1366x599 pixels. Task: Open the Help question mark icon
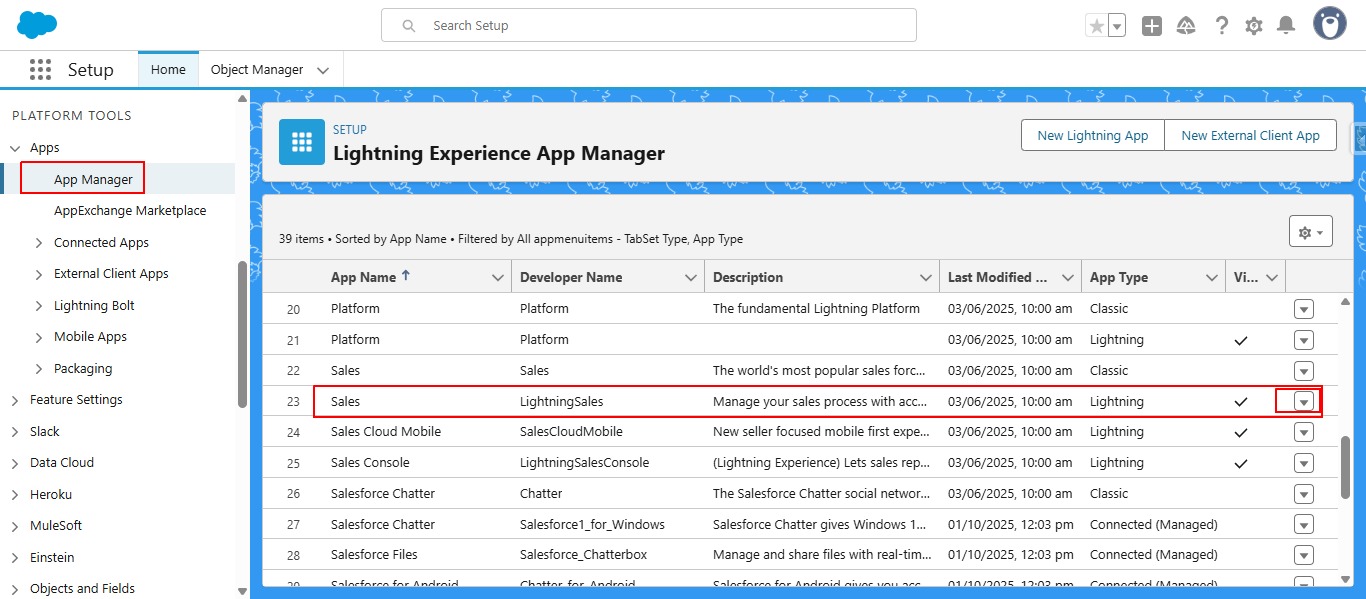tap(1221, 26)
